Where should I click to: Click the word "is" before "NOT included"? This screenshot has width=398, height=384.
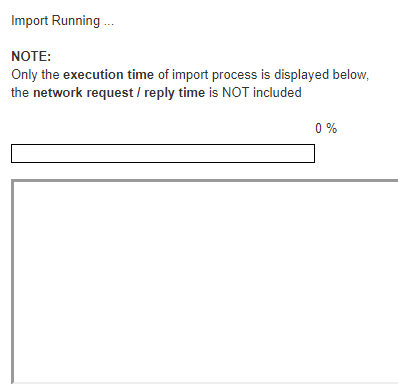213,93
